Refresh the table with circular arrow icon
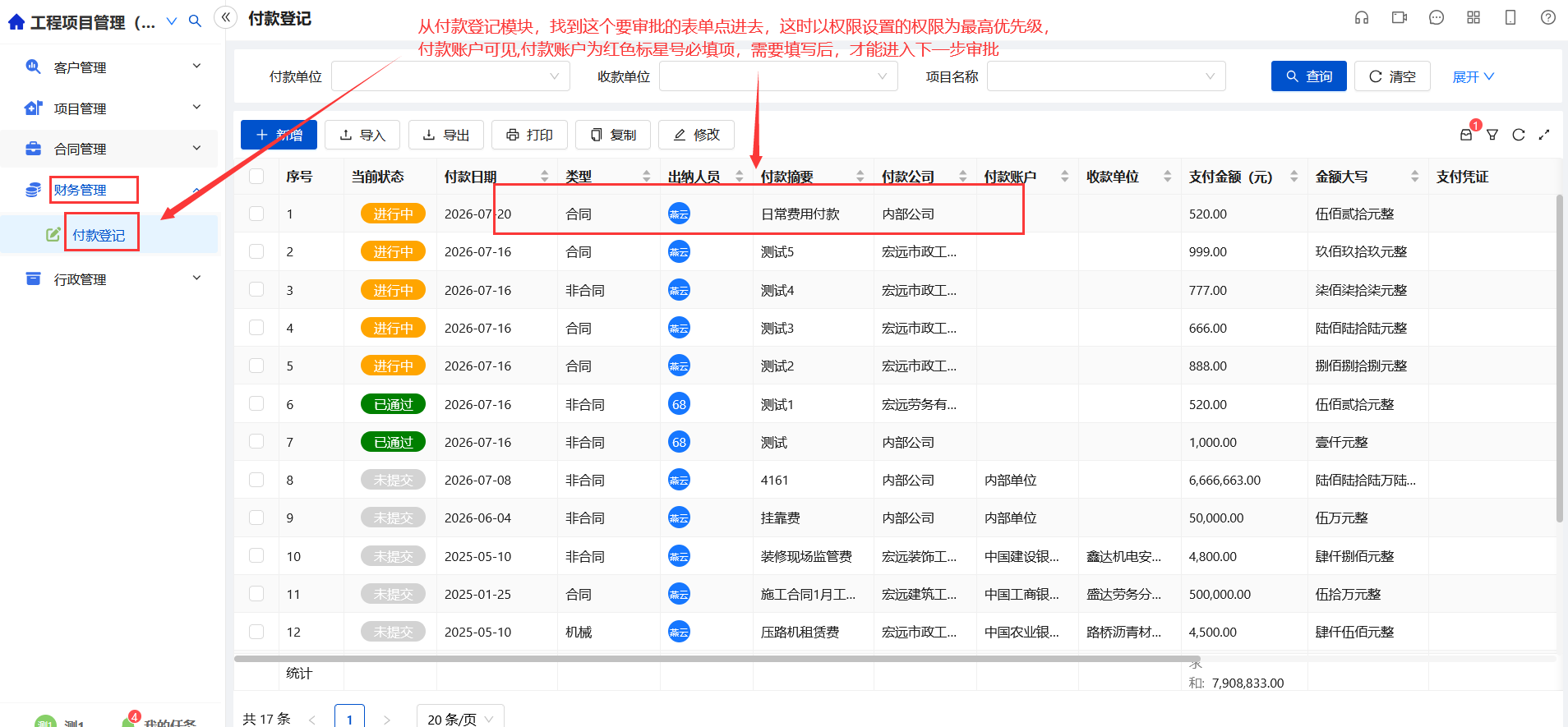Image resolution: width=1568 pixels, height=727 pixels. coord(1519,135)
